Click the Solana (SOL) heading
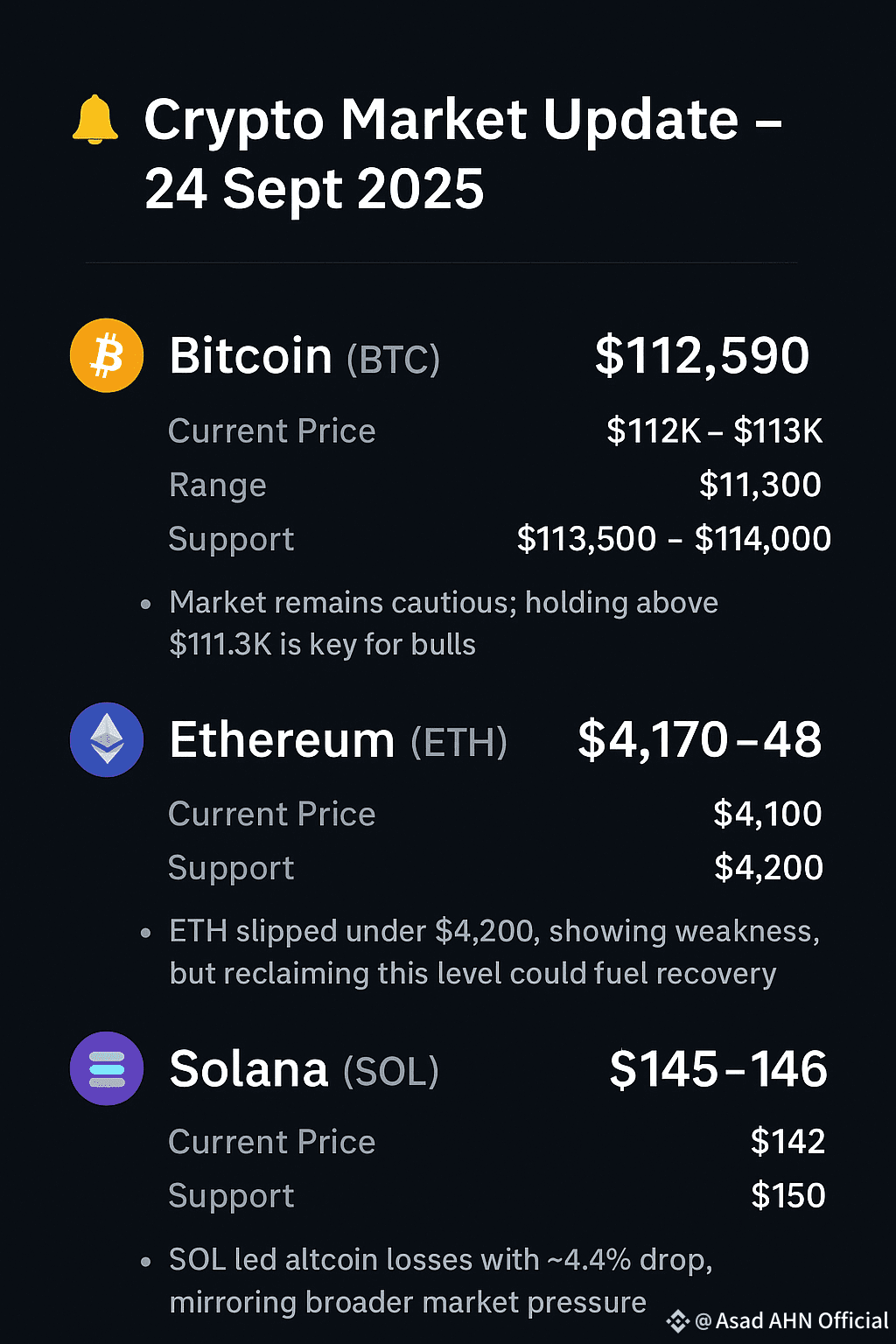Viewport: 896px width, 1344px height. 304,1070
